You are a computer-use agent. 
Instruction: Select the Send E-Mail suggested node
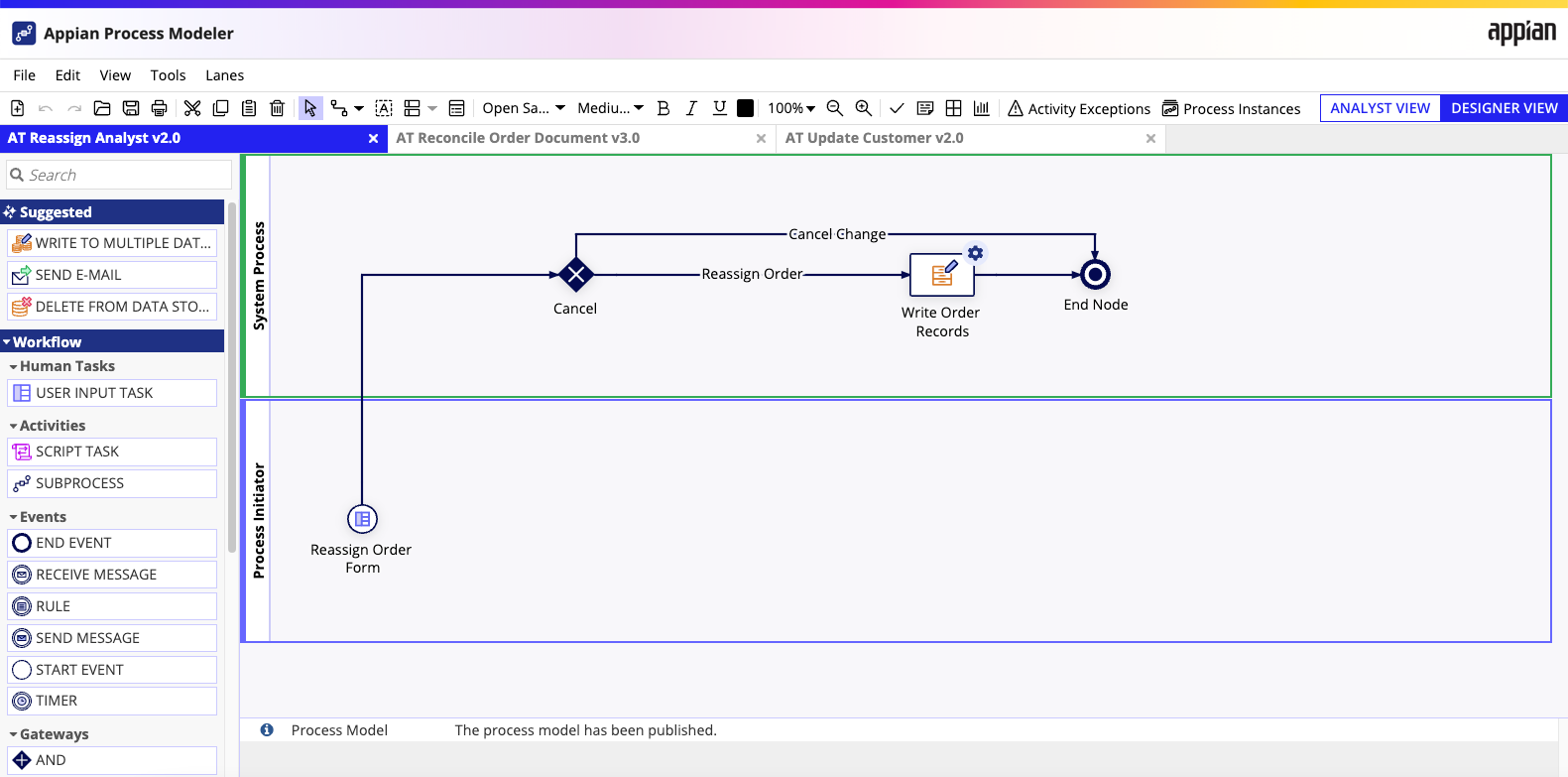point(112,275)
